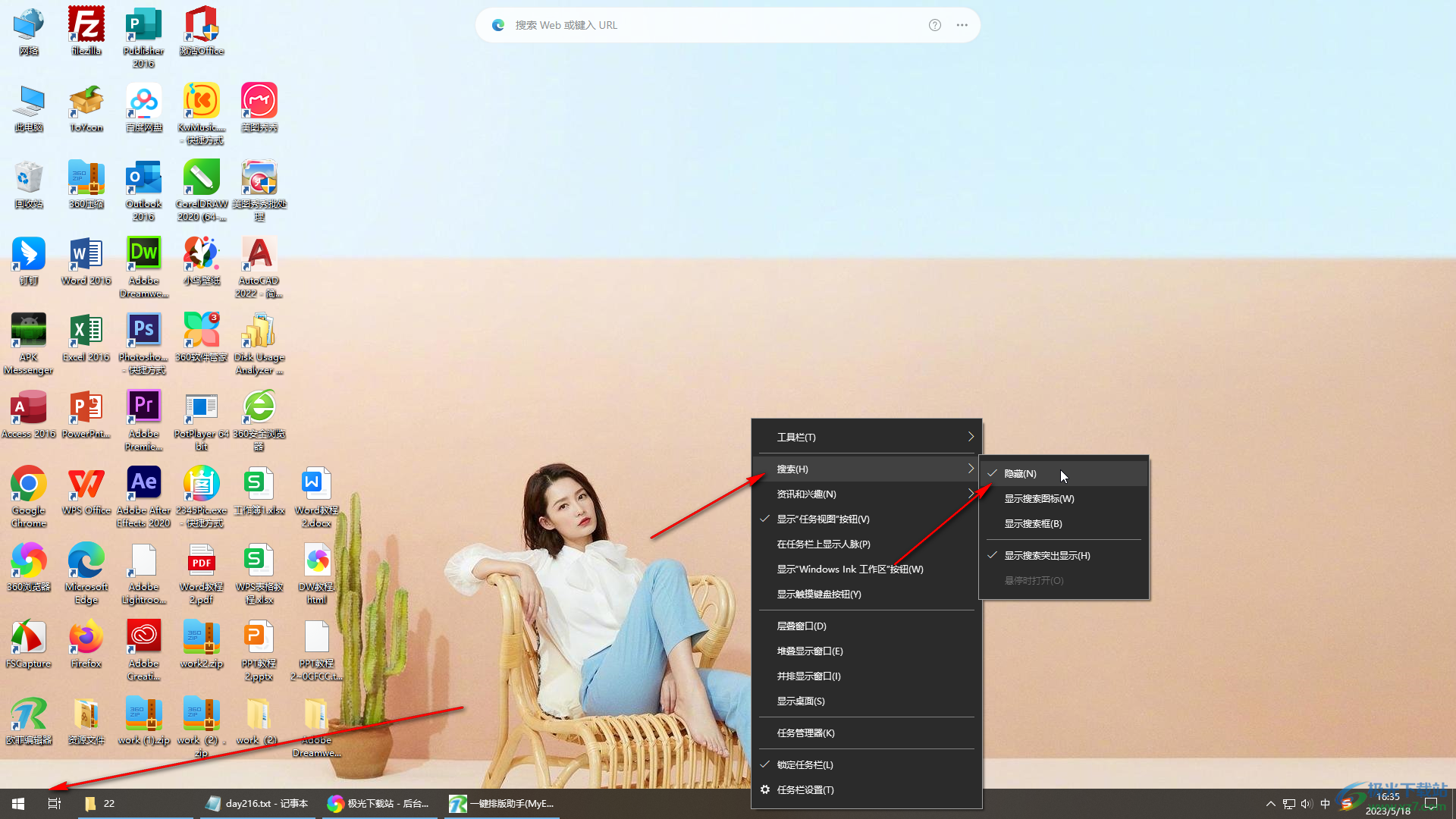Select the Disk Usage Analyzer icon

[259, 344]
